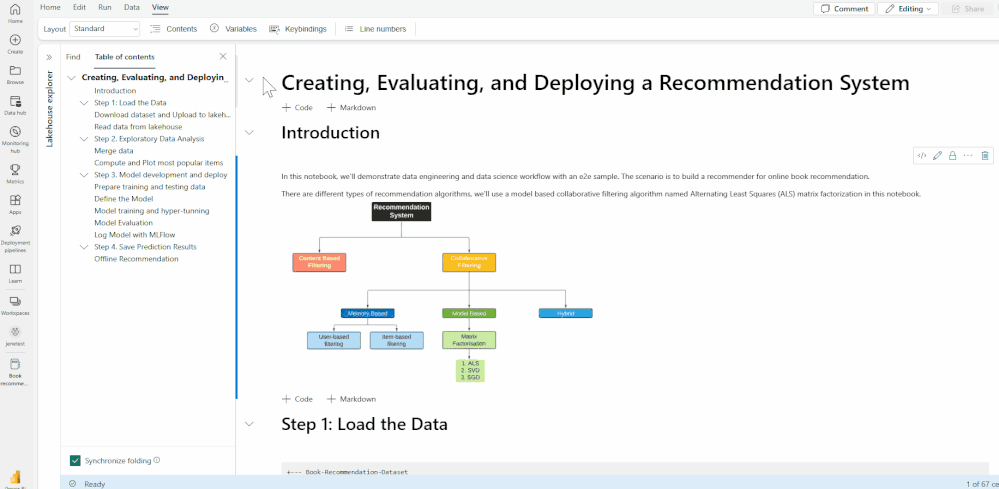Collapse the Introduction section chevron

249,132
